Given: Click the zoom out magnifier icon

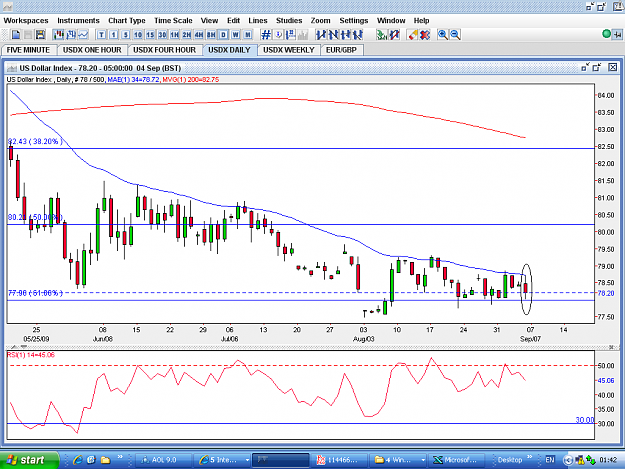Looking at the screenshot, I should [x=455, y=35].
